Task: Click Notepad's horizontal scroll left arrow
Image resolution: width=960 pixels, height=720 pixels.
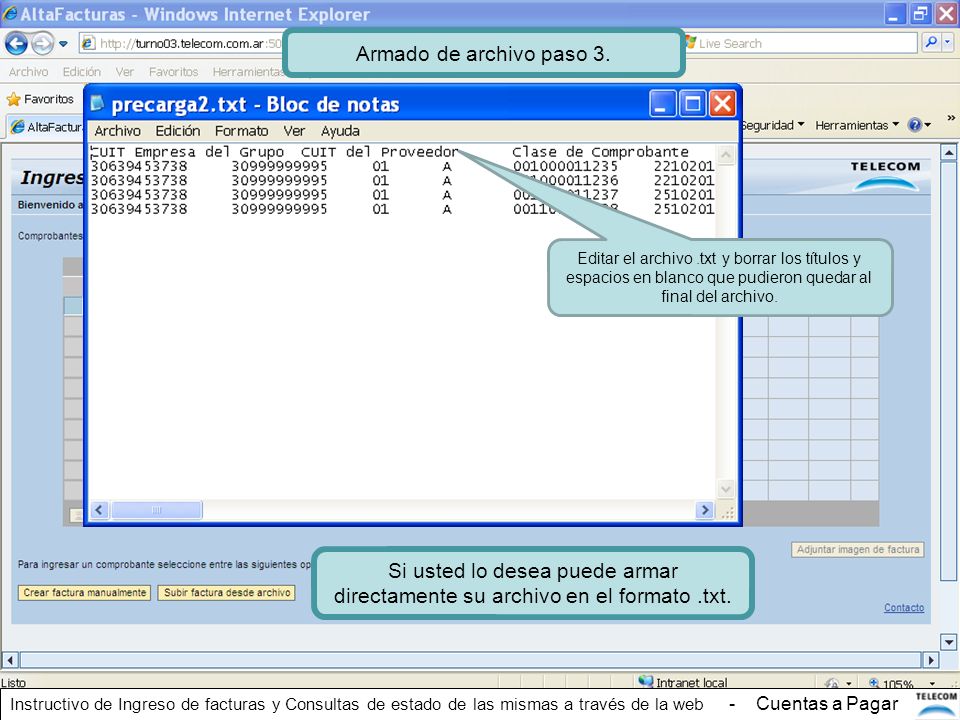Action: click(x=100, y=509)
